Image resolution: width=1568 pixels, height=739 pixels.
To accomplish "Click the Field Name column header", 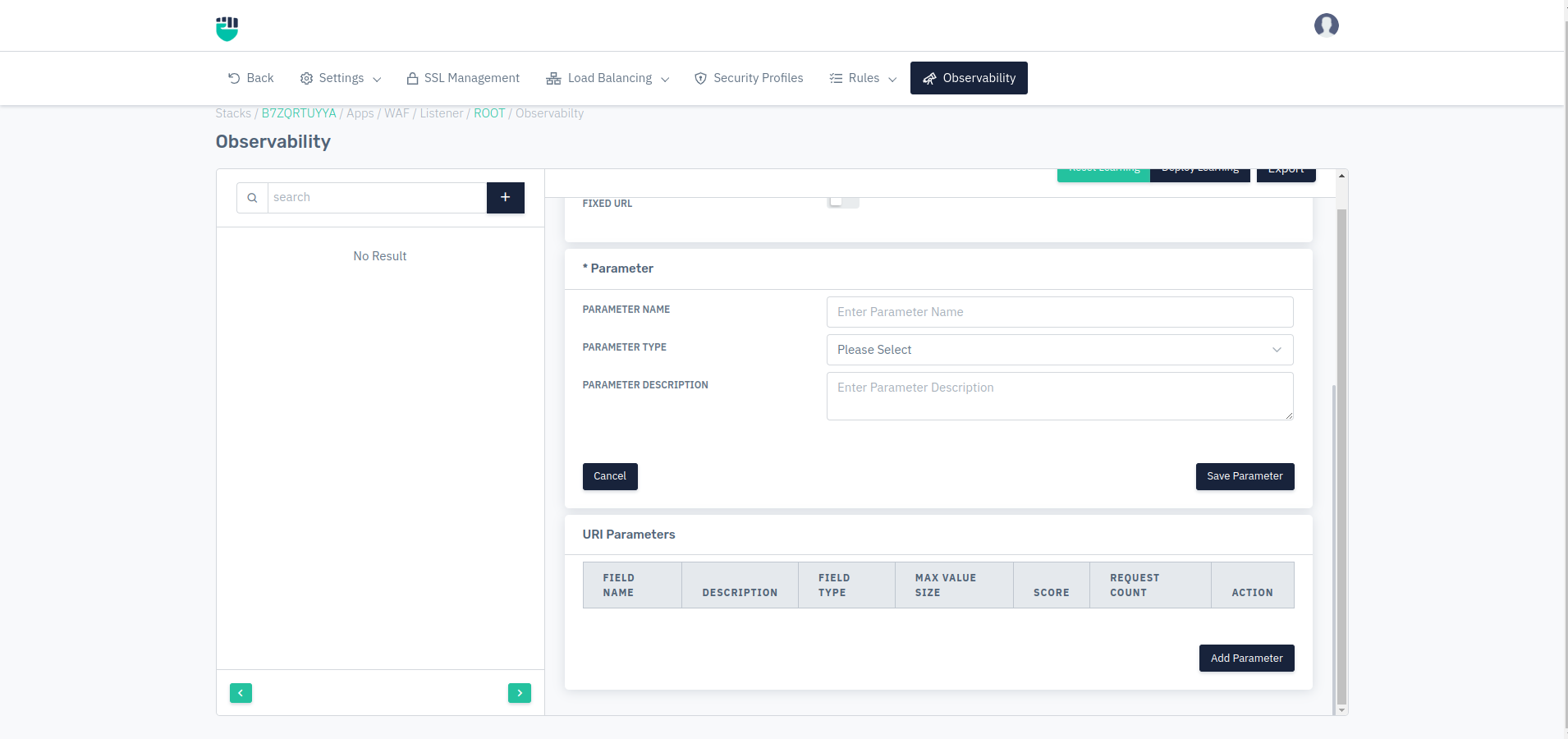I will pos(632,585).
